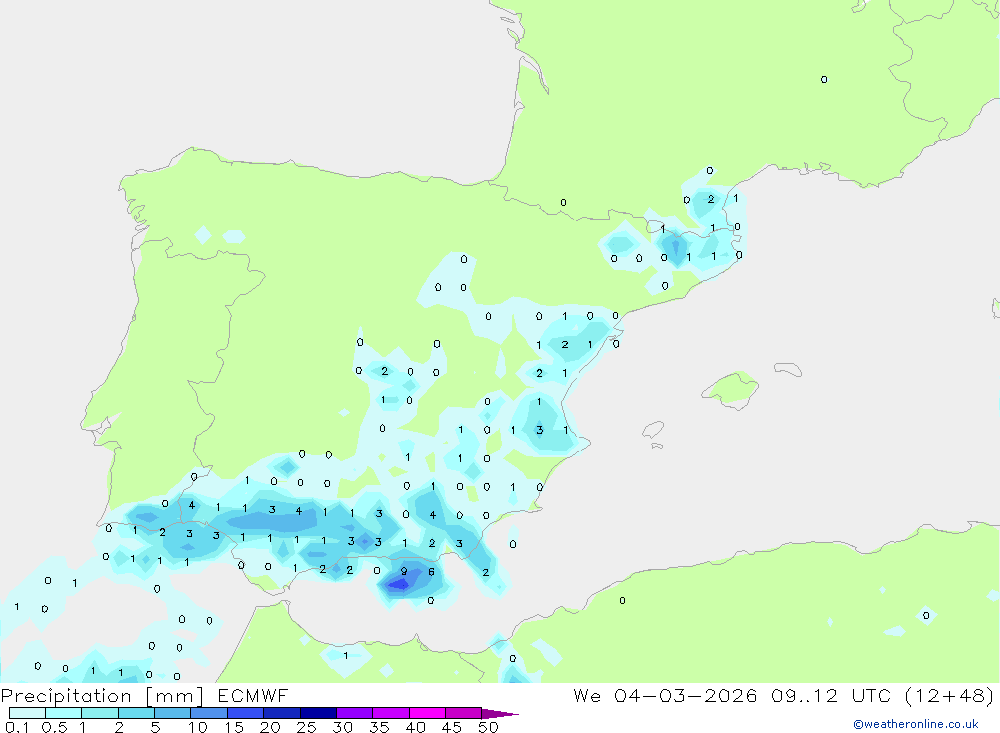Click the 1–2 mm legend color swatch
1000x733 pixels.
100,713
